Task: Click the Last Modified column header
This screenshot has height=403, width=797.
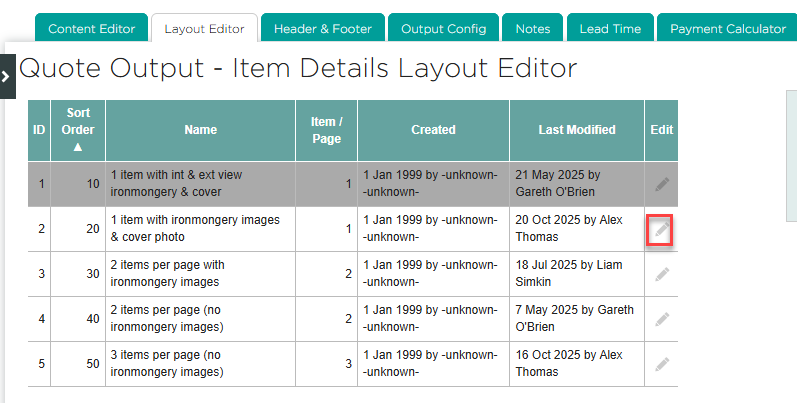Action: [577, 130]
